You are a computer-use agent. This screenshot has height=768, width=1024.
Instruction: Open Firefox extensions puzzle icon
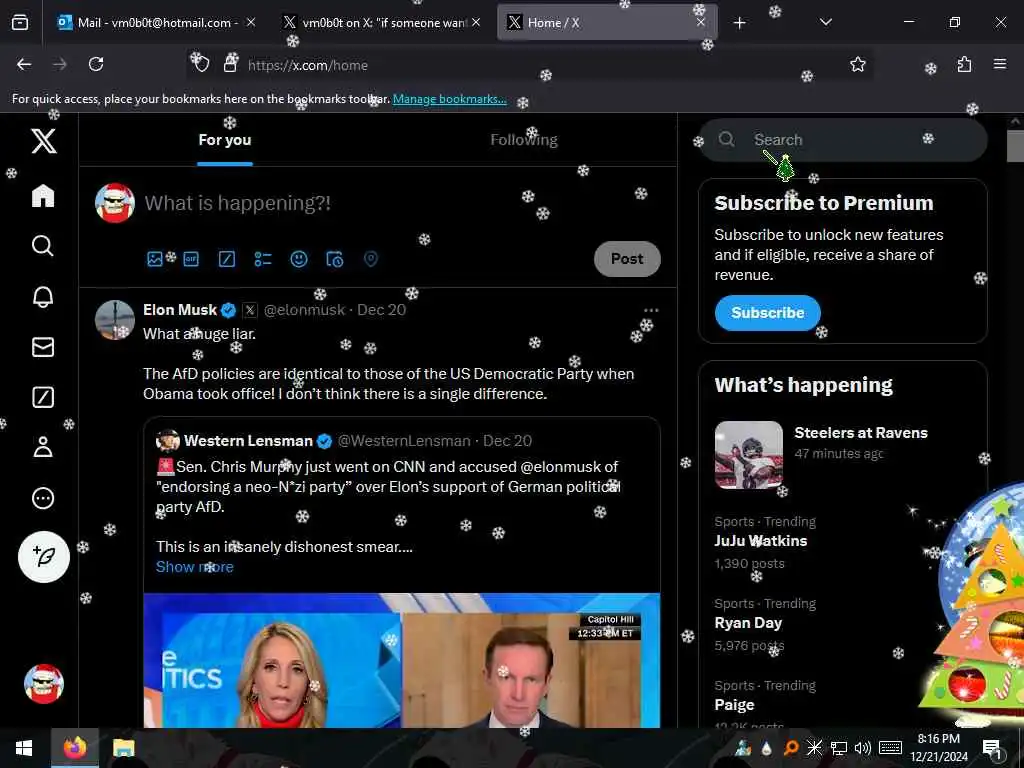[x=964, y=64]
